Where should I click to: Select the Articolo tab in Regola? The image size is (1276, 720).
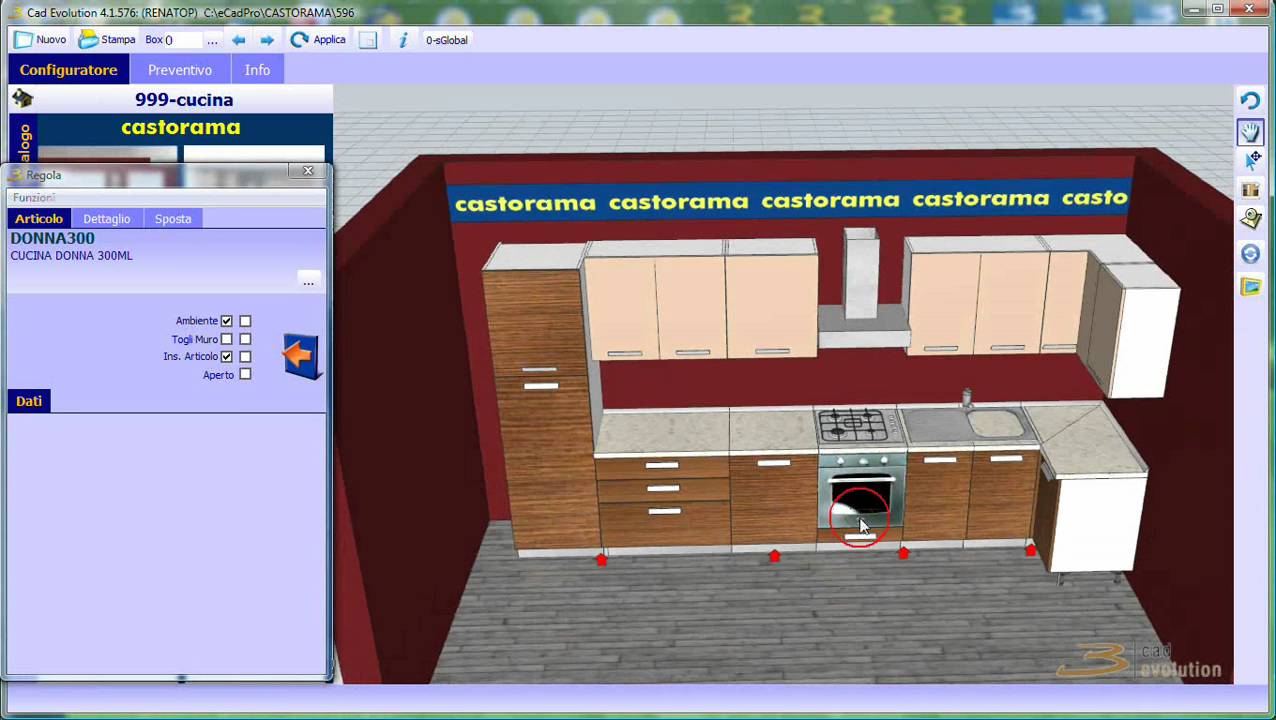(x=38, y=218)
